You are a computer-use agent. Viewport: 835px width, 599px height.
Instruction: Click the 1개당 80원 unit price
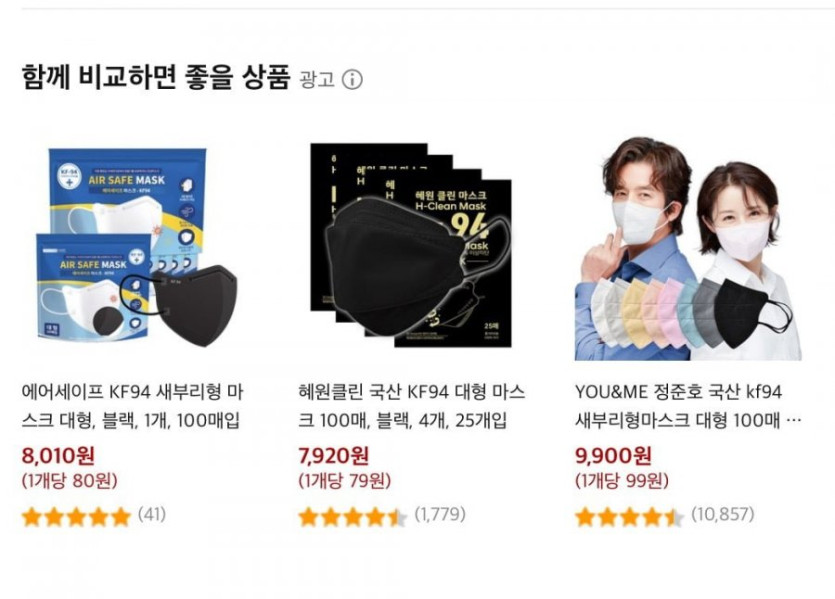[x=69, y=481]
